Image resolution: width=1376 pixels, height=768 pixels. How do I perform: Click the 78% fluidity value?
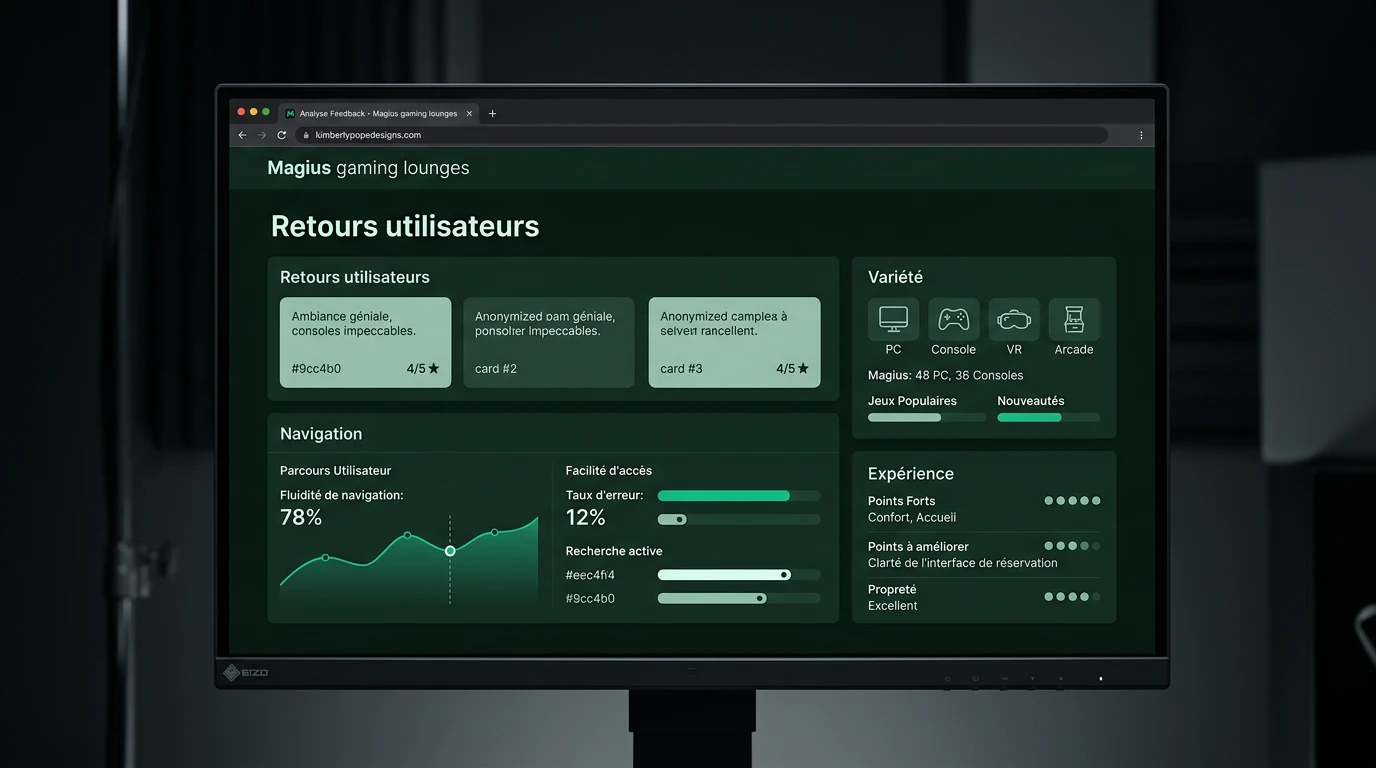pyautogui.click(x=301, y=518)
